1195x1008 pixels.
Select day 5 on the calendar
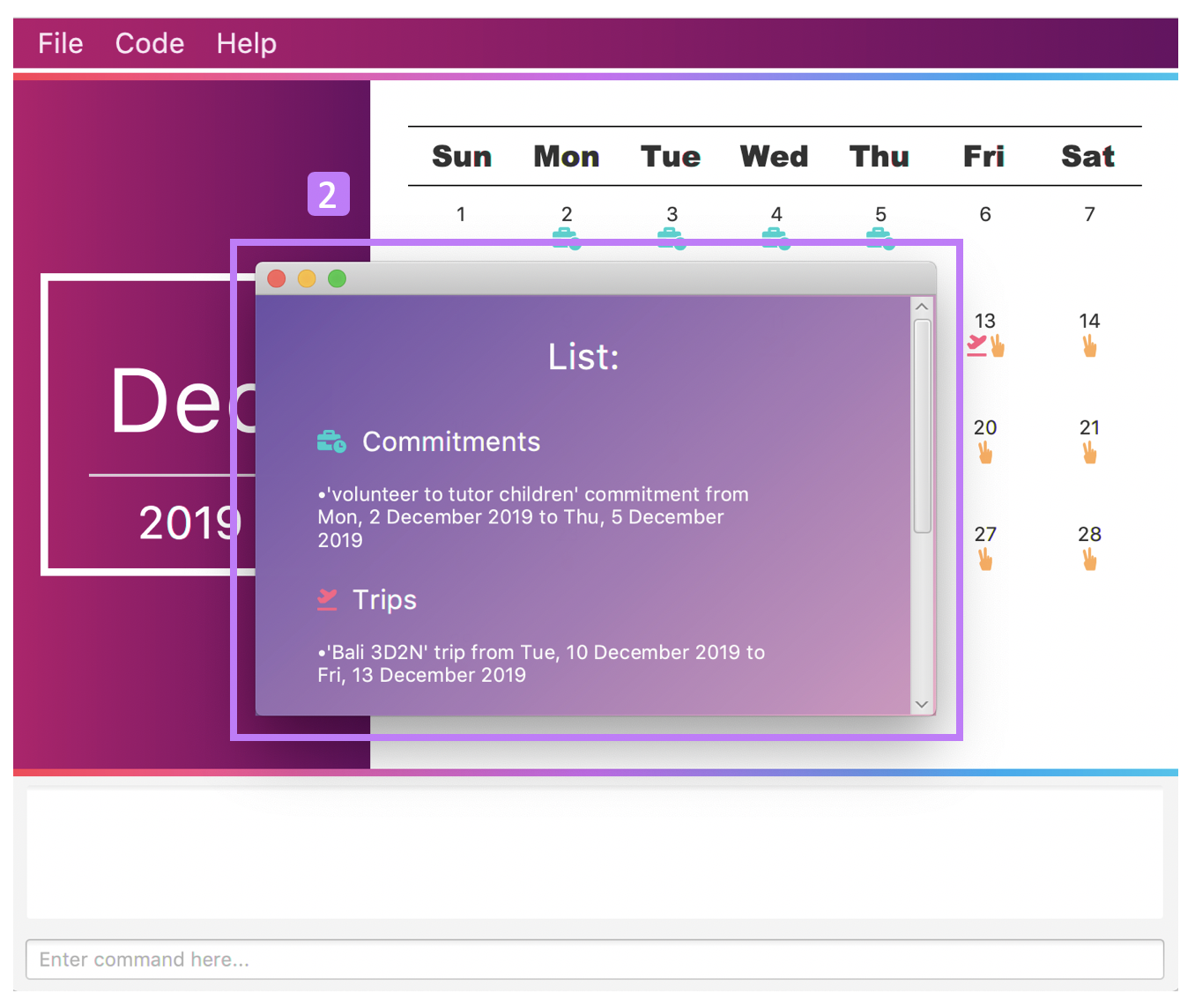[880, 214]
